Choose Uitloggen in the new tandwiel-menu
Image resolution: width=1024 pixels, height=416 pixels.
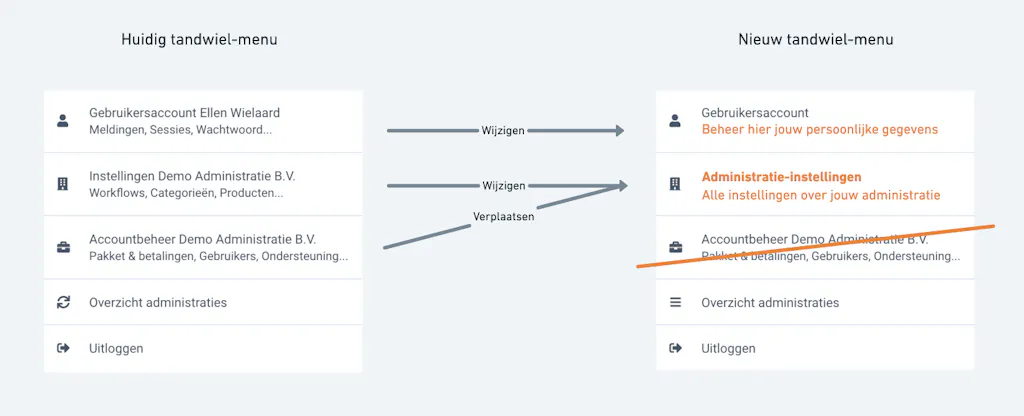(x=815, y=348)
